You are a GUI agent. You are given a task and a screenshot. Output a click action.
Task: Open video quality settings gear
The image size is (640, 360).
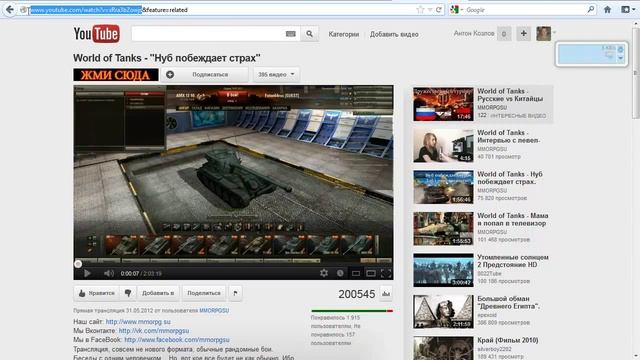coord(324,273)
